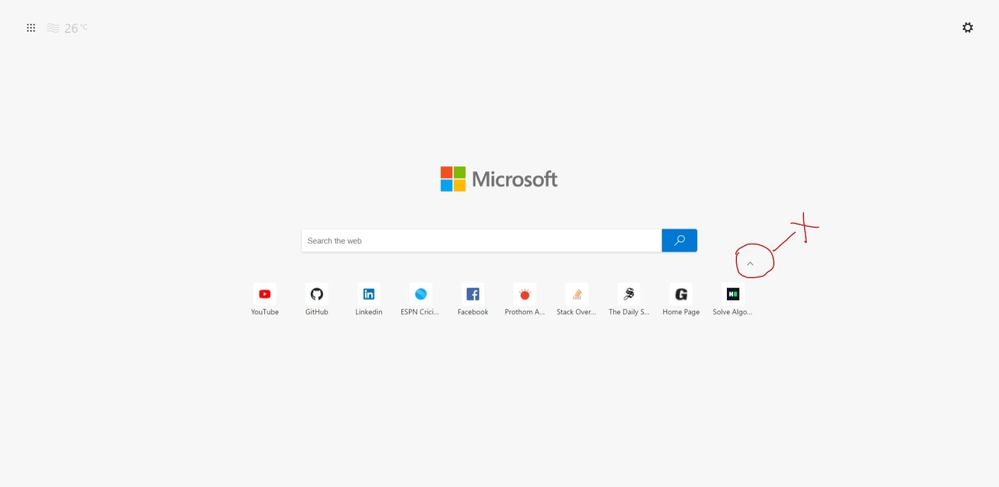Open the Home Page quick link tile
This screenshot has width=999, height=487.
click(x=681, y=300)
